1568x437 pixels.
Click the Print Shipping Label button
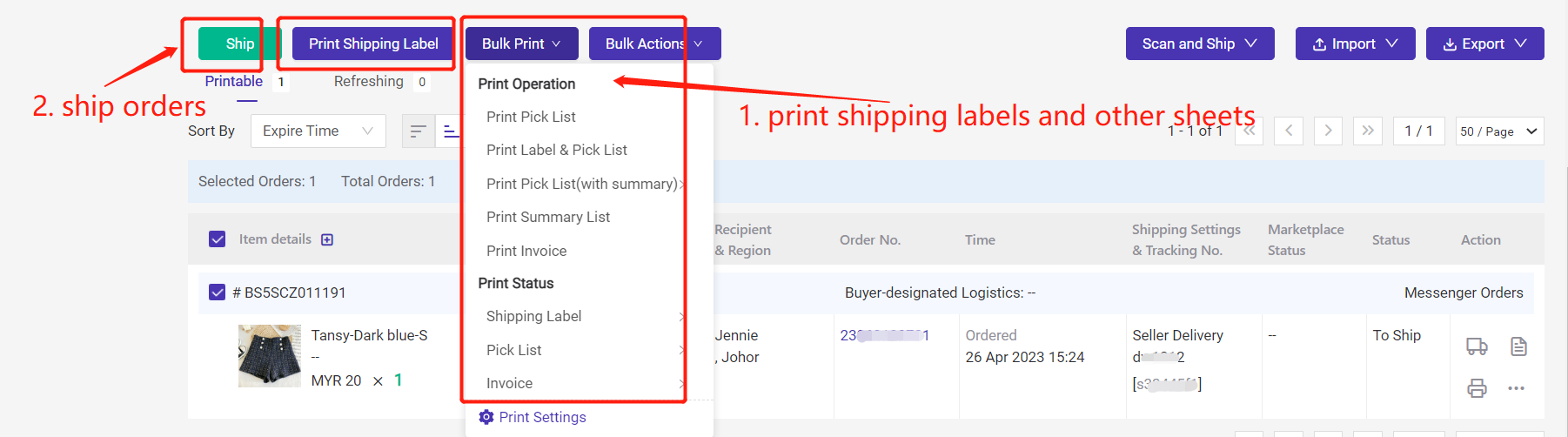coord(373,44)
